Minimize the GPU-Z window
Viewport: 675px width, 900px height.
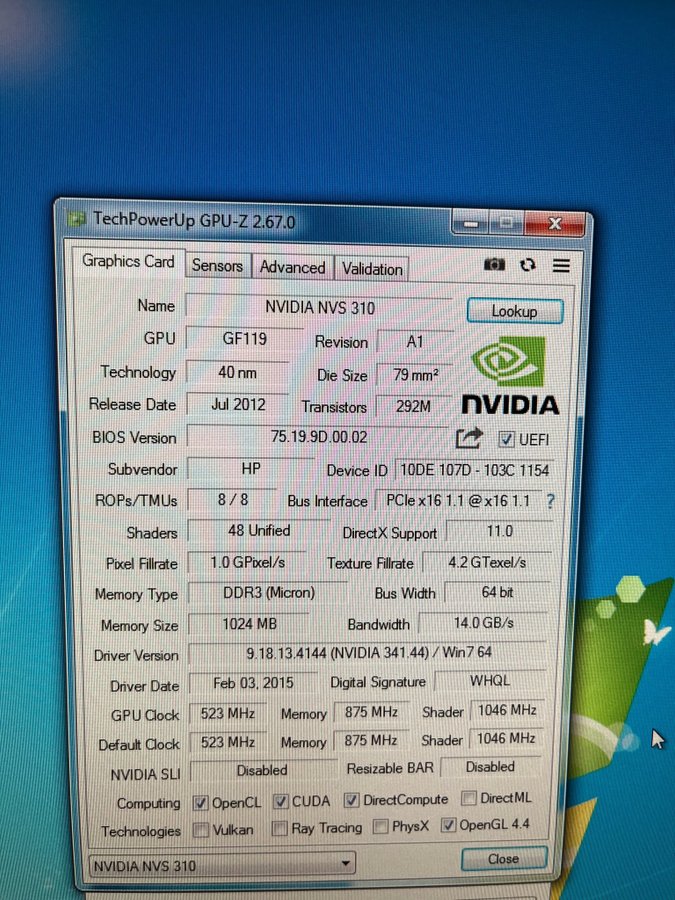click(x=471, y=223)
